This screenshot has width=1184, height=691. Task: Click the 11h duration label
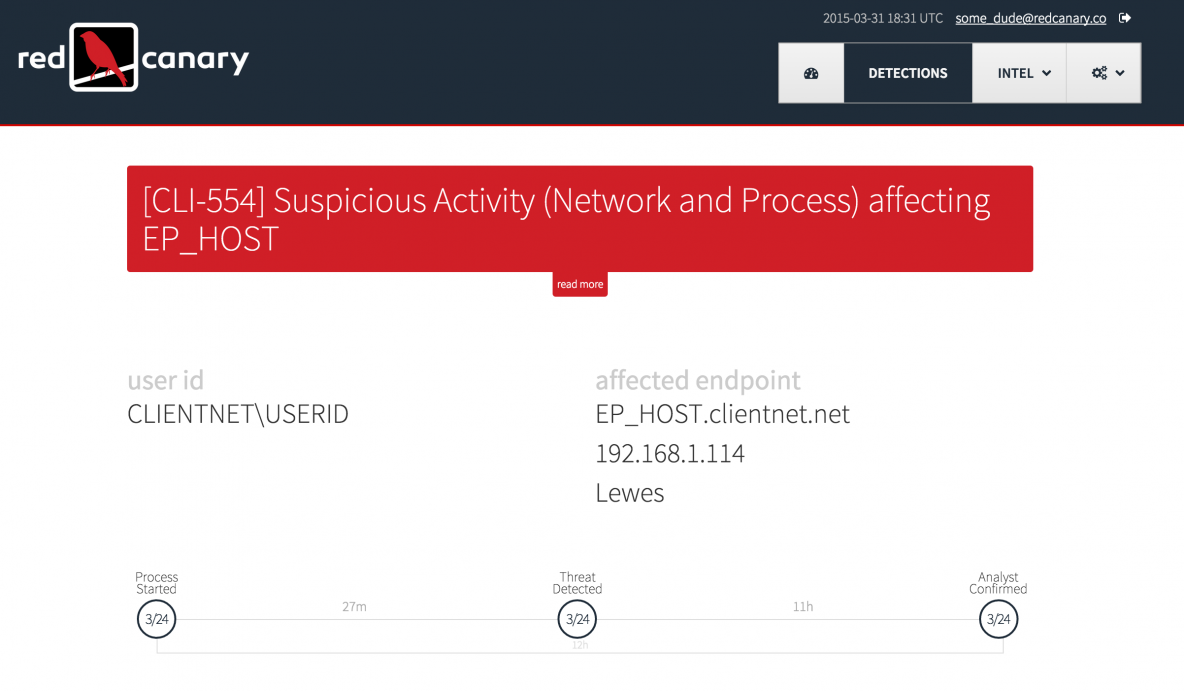(803, 607)
